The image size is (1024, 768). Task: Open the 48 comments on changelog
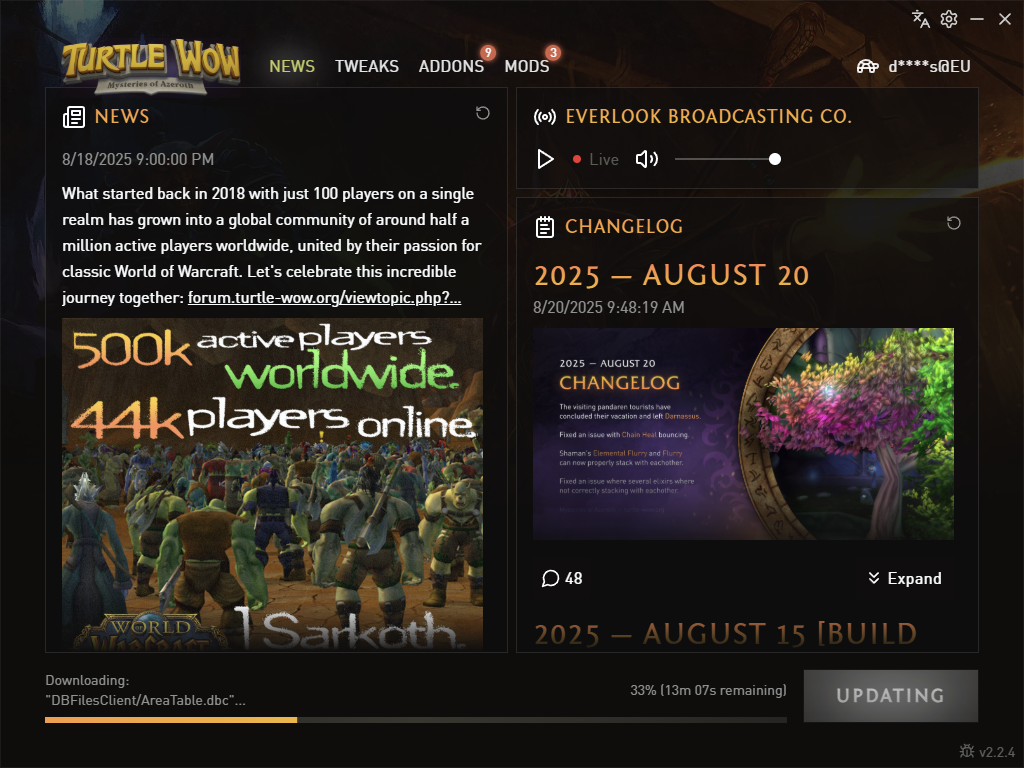point(562,578)
